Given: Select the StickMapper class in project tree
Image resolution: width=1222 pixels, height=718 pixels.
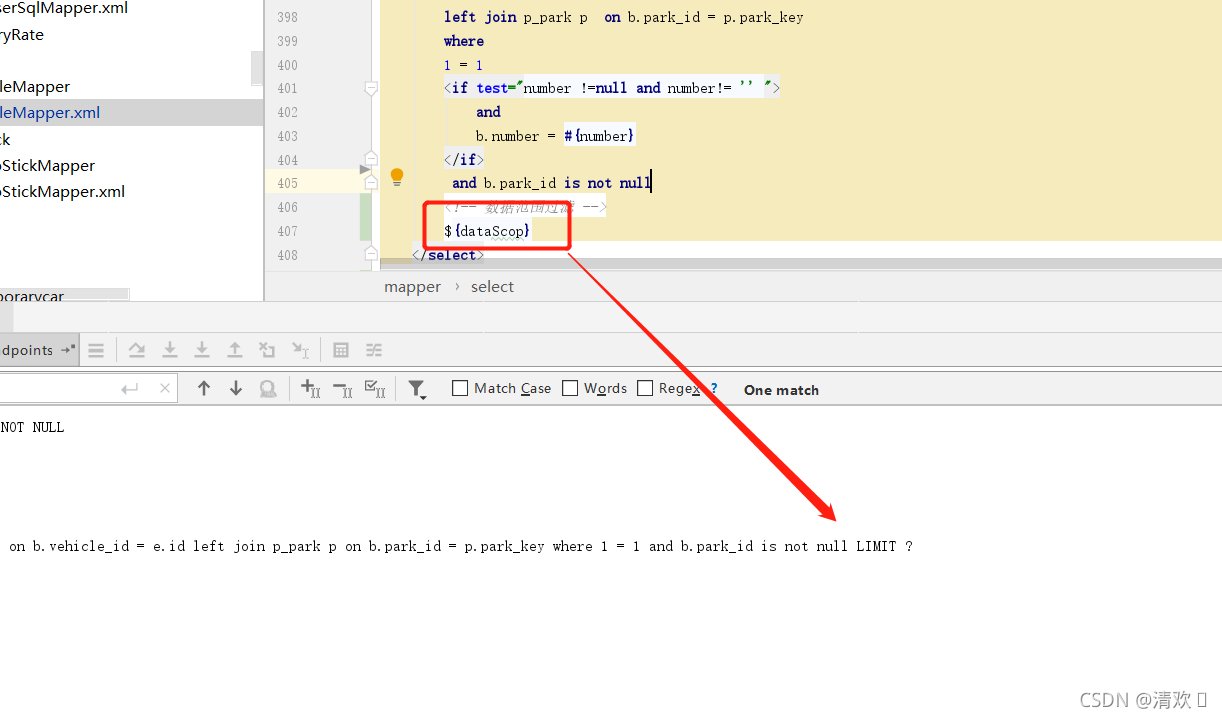Looking at the screenshot, I should (x=48, y=166).
